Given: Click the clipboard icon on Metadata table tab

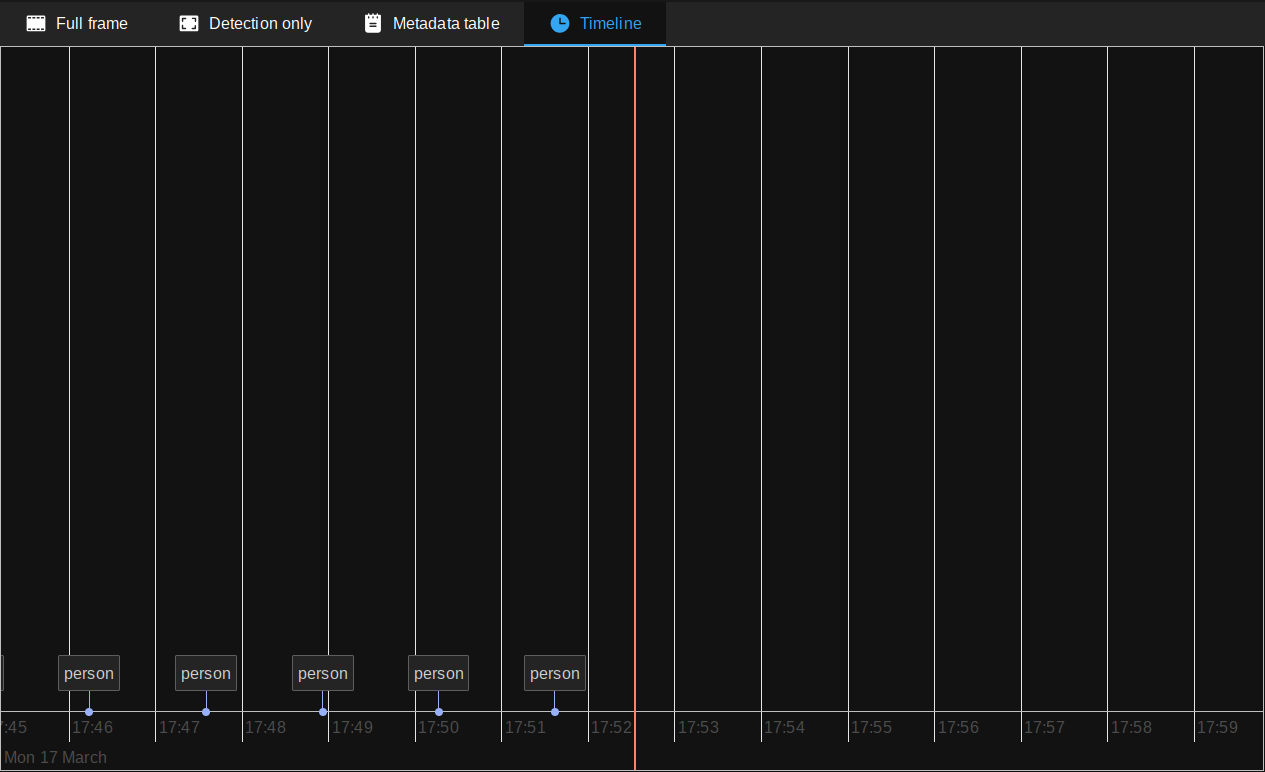Looking at the screenshot, I should coord(373,23).
